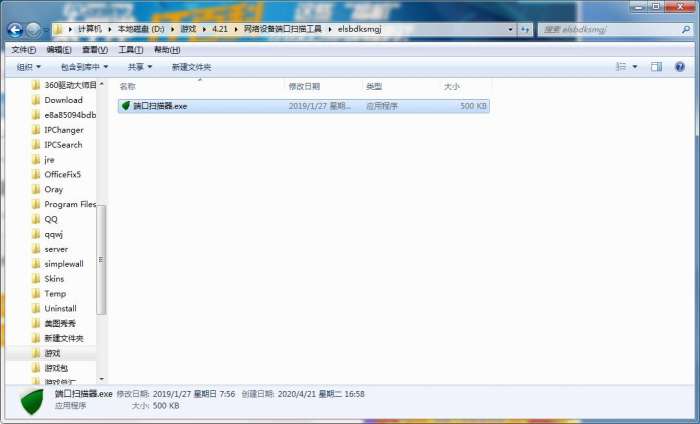Open the Skins folder in the tree

click(x=48, y=279)
